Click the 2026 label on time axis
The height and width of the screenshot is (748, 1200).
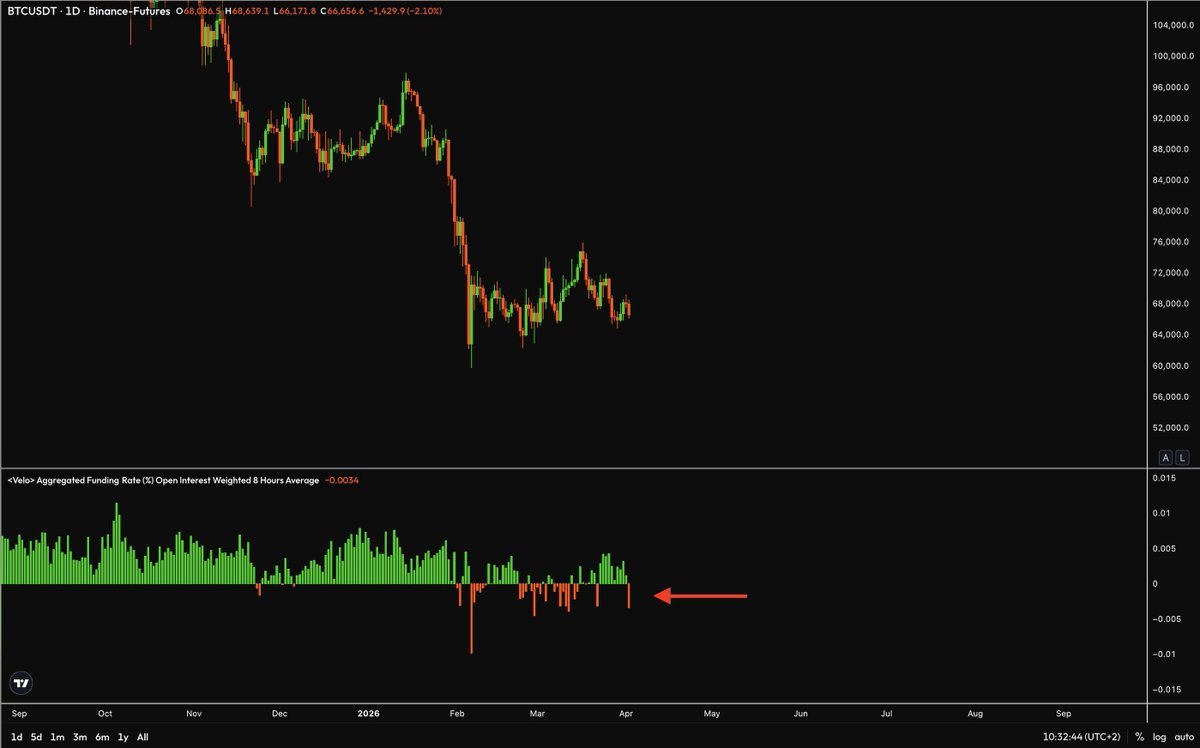pos(368,714)
